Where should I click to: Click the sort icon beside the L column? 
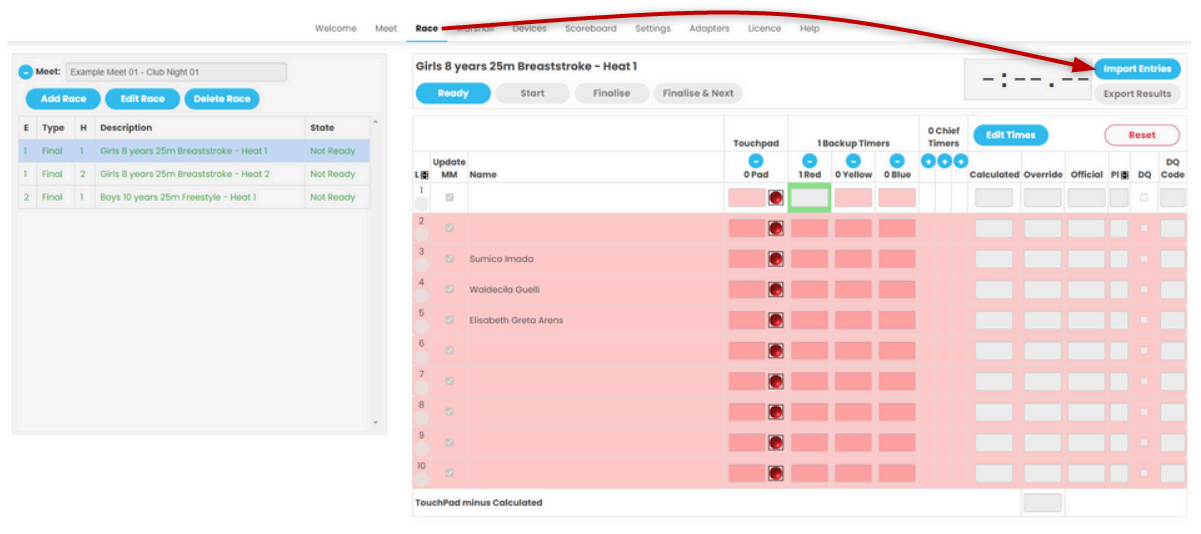coord(425,175)
